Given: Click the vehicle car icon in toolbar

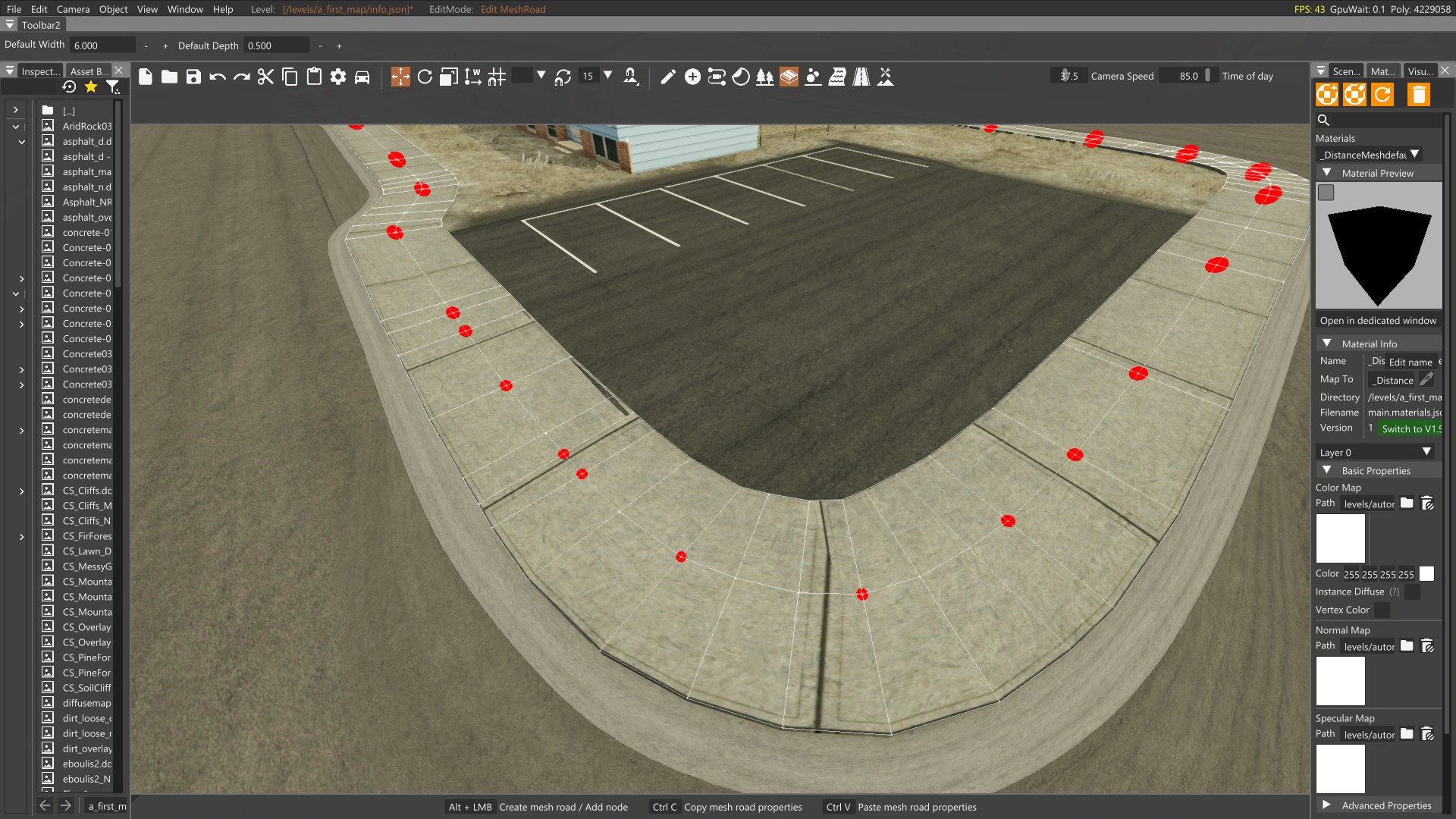Looking at the screenshot, I should tap(362, 77).
